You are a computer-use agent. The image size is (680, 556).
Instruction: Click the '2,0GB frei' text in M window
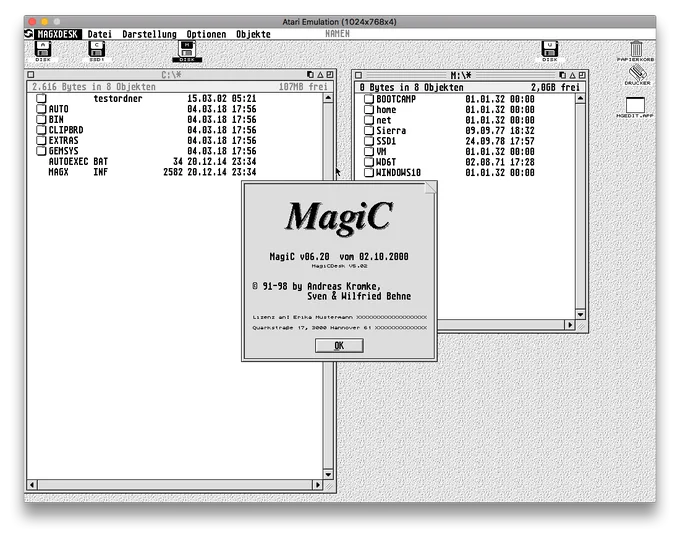tap(555, 88)
